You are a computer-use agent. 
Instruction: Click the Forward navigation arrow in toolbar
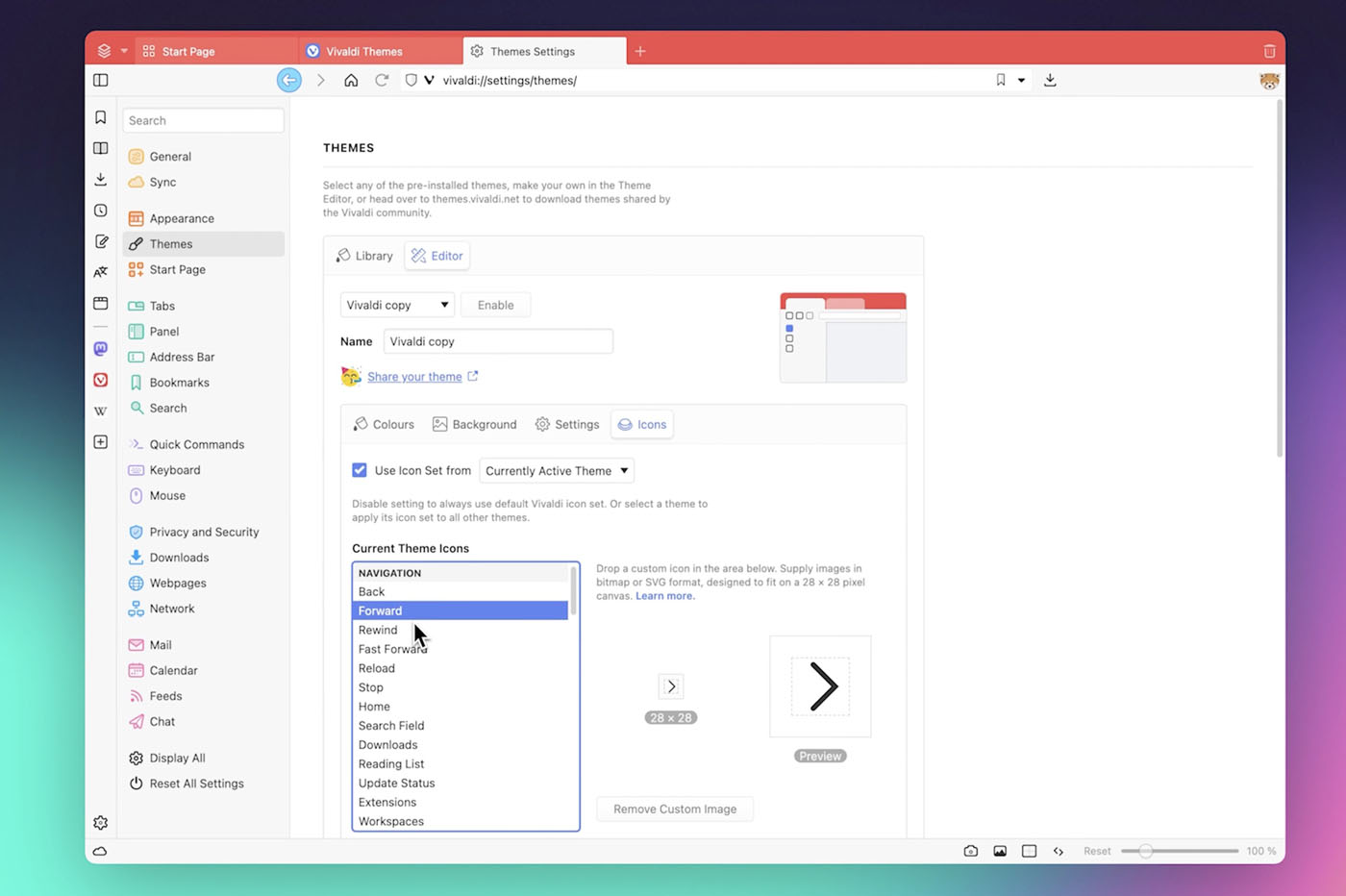(x=321, y=81)
